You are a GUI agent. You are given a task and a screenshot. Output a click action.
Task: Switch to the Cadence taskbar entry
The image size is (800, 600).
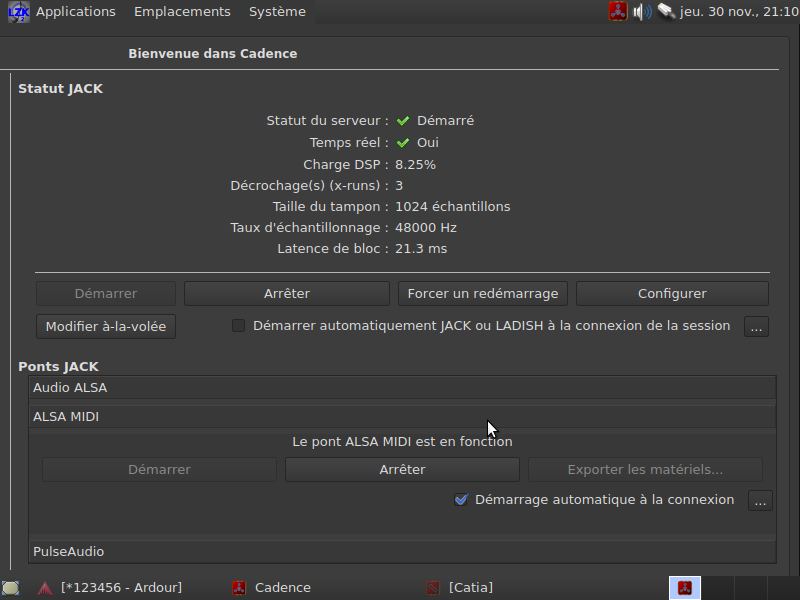click(x=283, y=588)
